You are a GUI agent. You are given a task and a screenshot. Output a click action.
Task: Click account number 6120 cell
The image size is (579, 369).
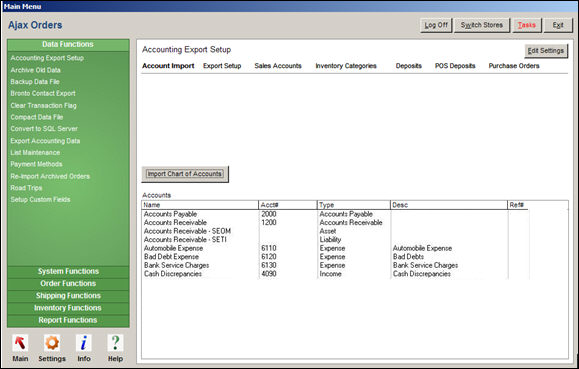point(269,257)
